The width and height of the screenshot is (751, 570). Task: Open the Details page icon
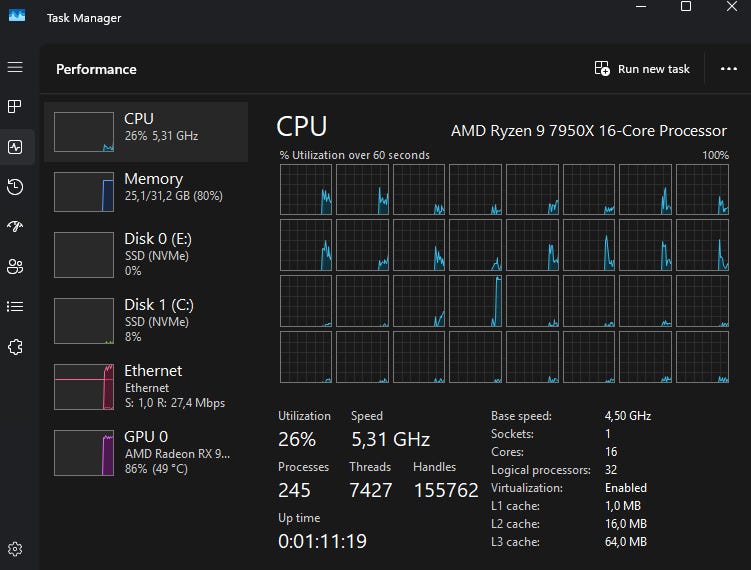point(15,307)
